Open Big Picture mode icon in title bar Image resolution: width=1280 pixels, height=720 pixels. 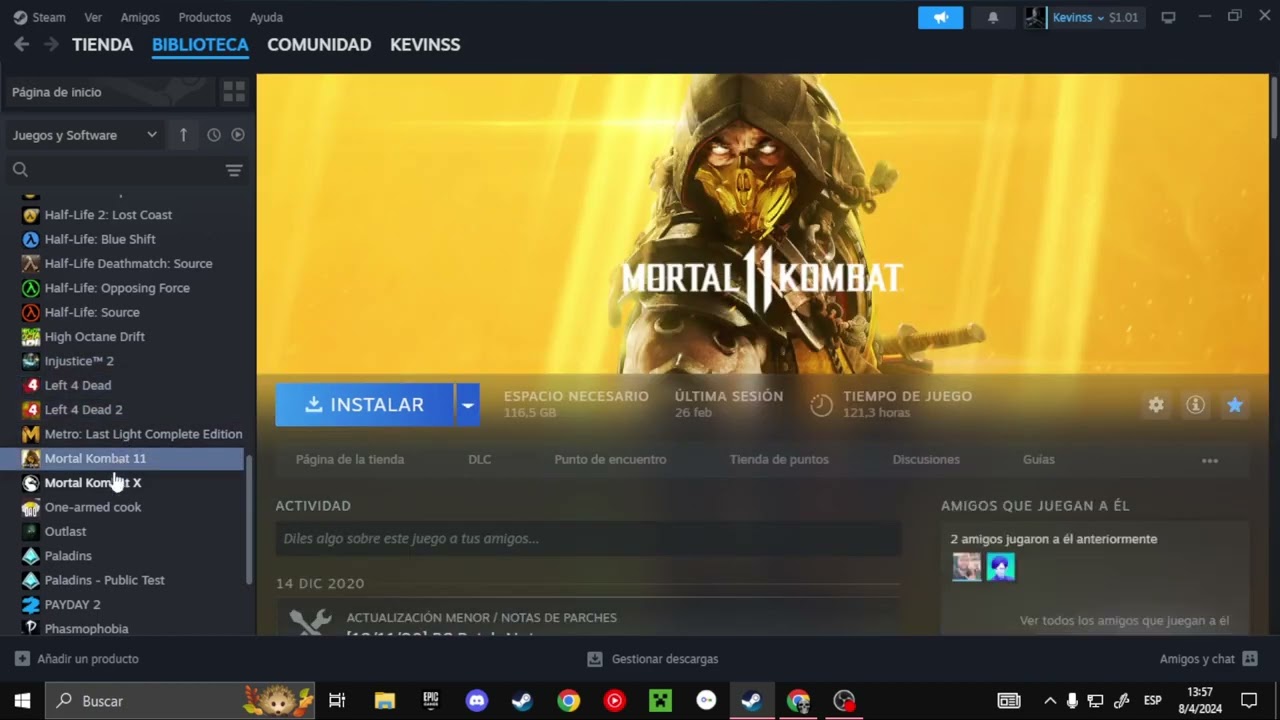[1168, 17]
